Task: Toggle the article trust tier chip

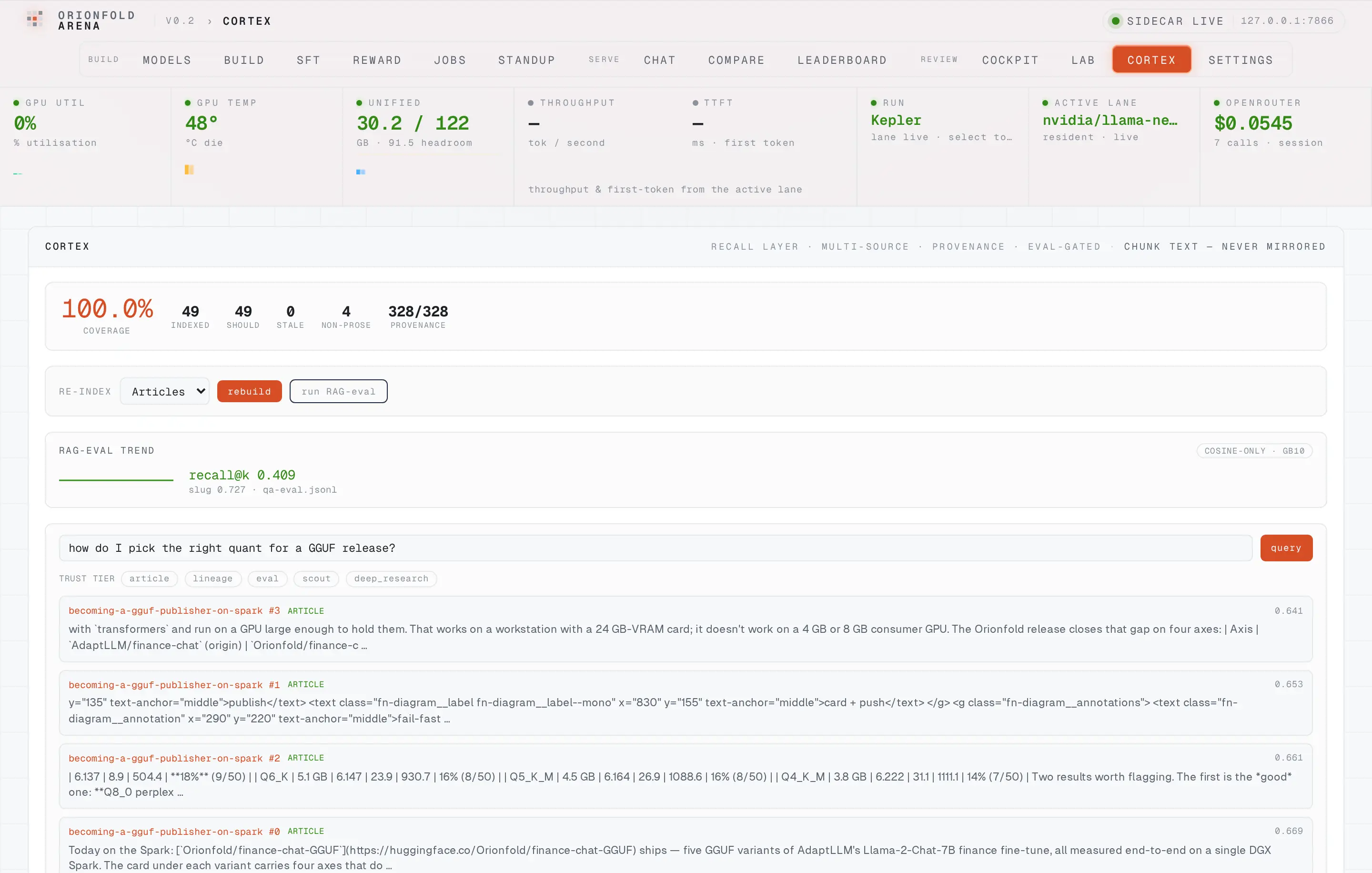Action: click(x=149, y=579)
